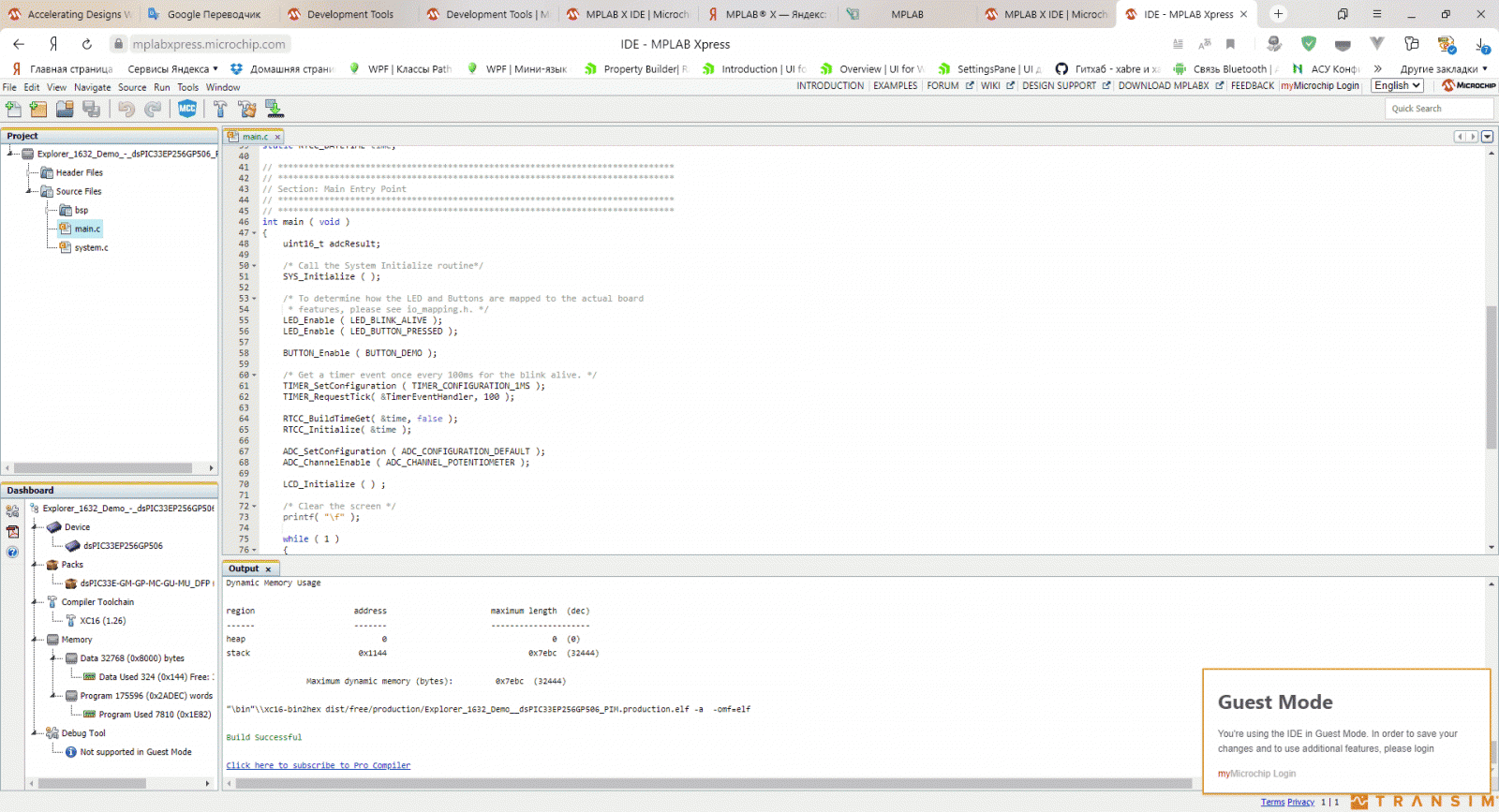Click the editor vertical scrollbar thumb
The height and width of the screenshot is (812, 1499).
coord(1491,376)
